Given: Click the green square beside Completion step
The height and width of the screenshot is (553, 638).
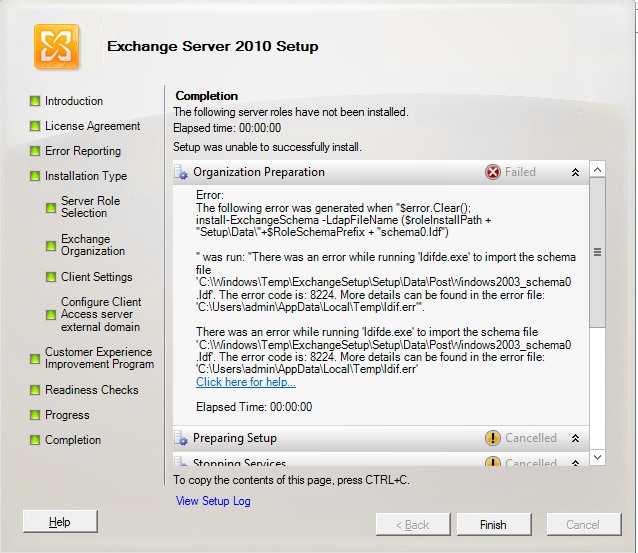Looking at the screenshot, I should click(35, 440).
